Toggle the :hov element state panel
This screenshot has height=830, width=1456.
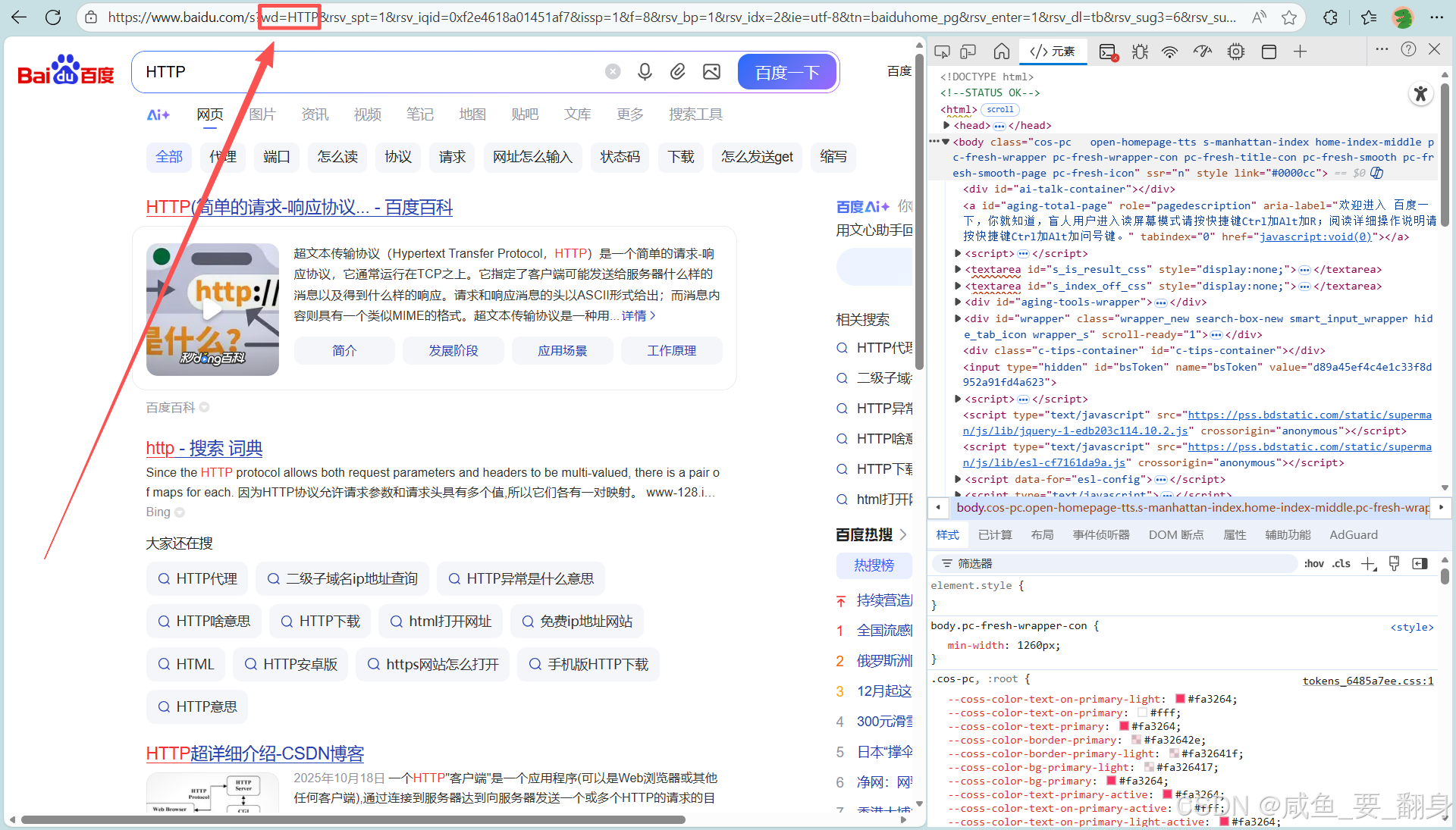1314,563
